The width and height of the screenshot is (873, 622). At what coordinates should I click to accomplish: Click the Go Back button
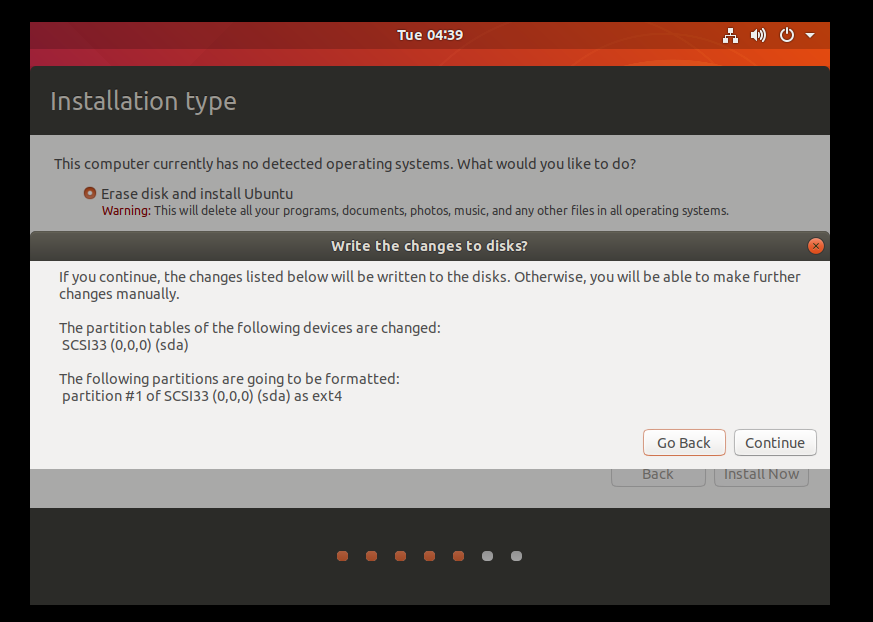click(x=684, y=443)
